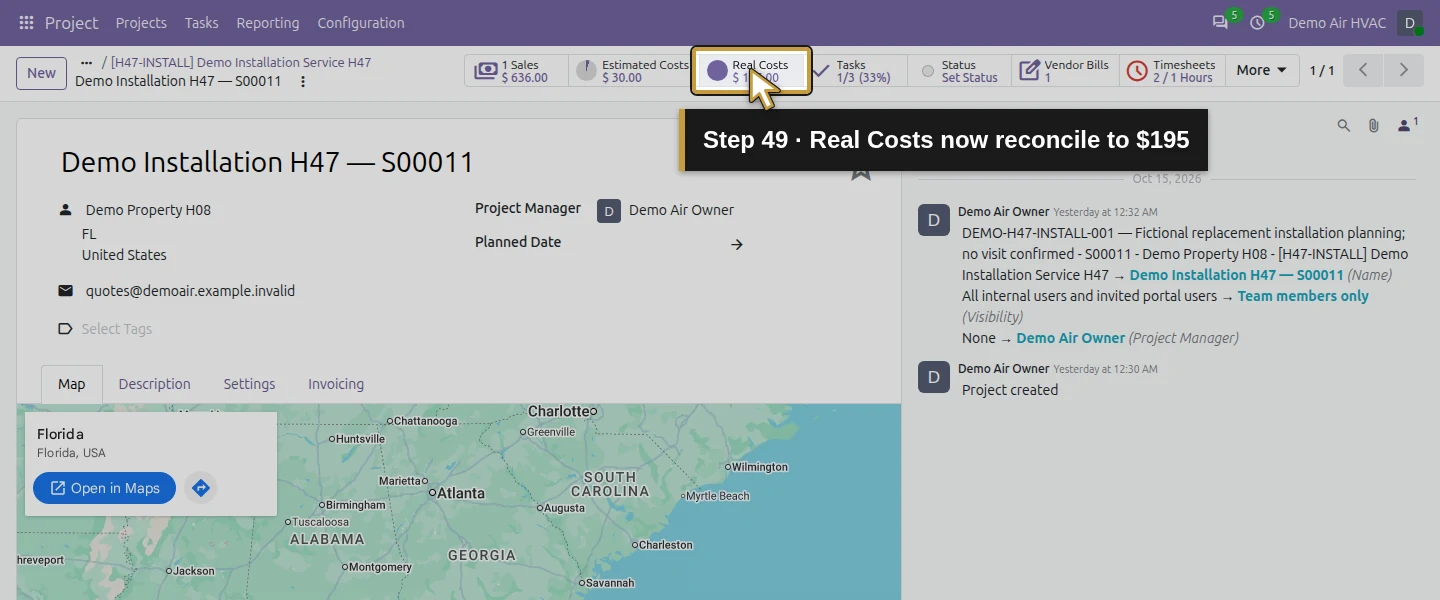Set the project Status stat button
Image resolution: width=1440 pixels, height=600 pixels.
[960, 70]
